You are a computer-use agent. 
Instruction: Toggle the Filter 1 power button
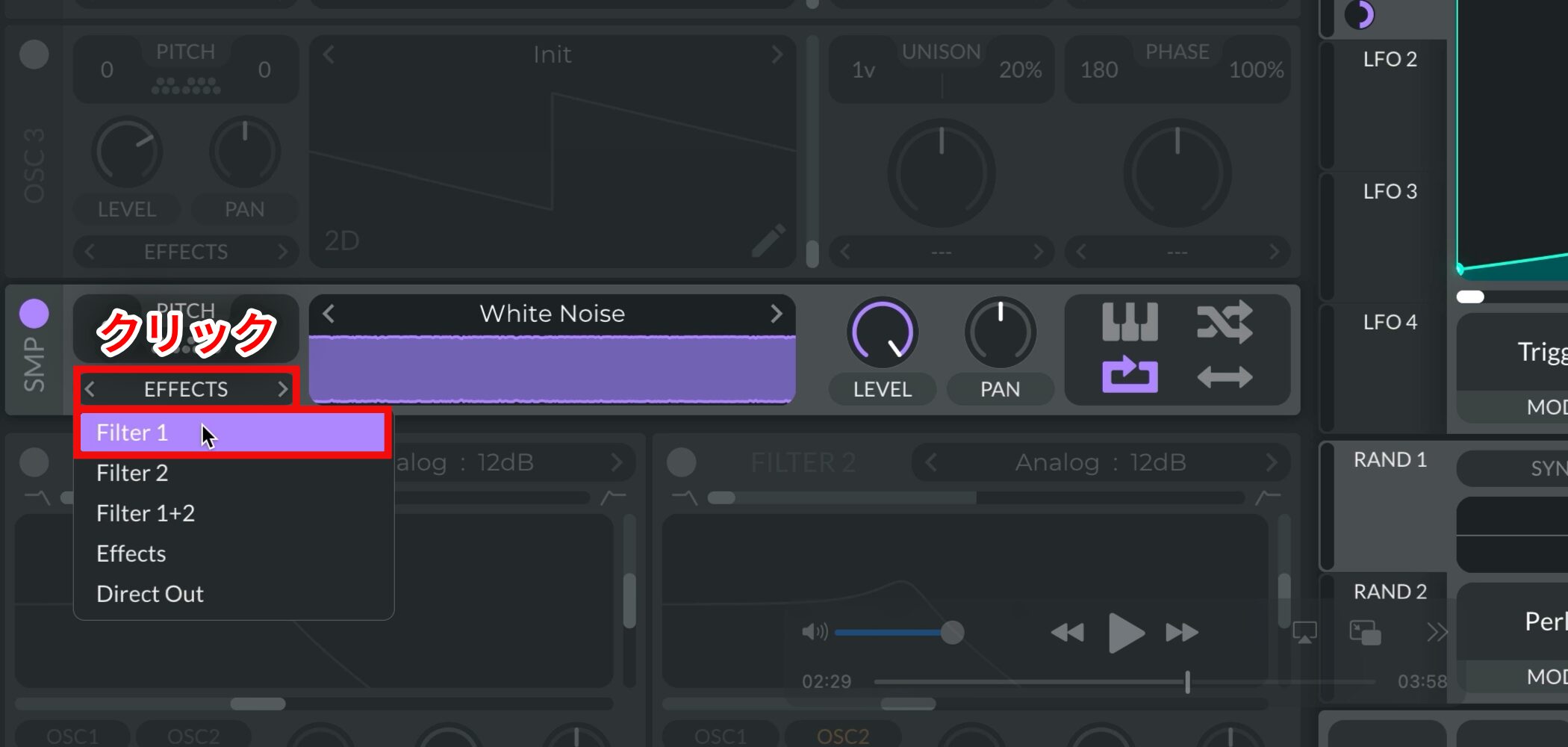(34, 462)
